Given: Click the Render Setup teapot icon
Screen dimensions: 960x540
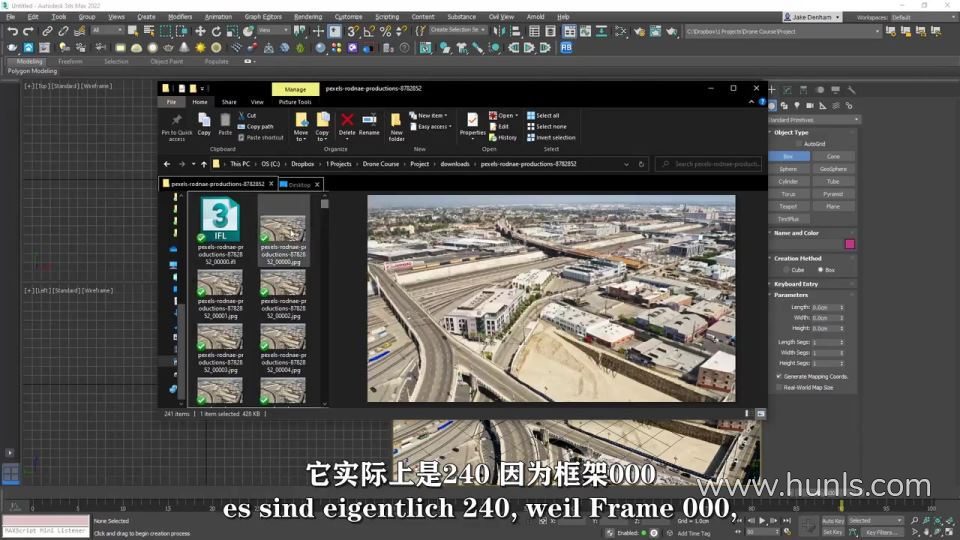Looking at the screenshot, I should (x=639, y=31).
